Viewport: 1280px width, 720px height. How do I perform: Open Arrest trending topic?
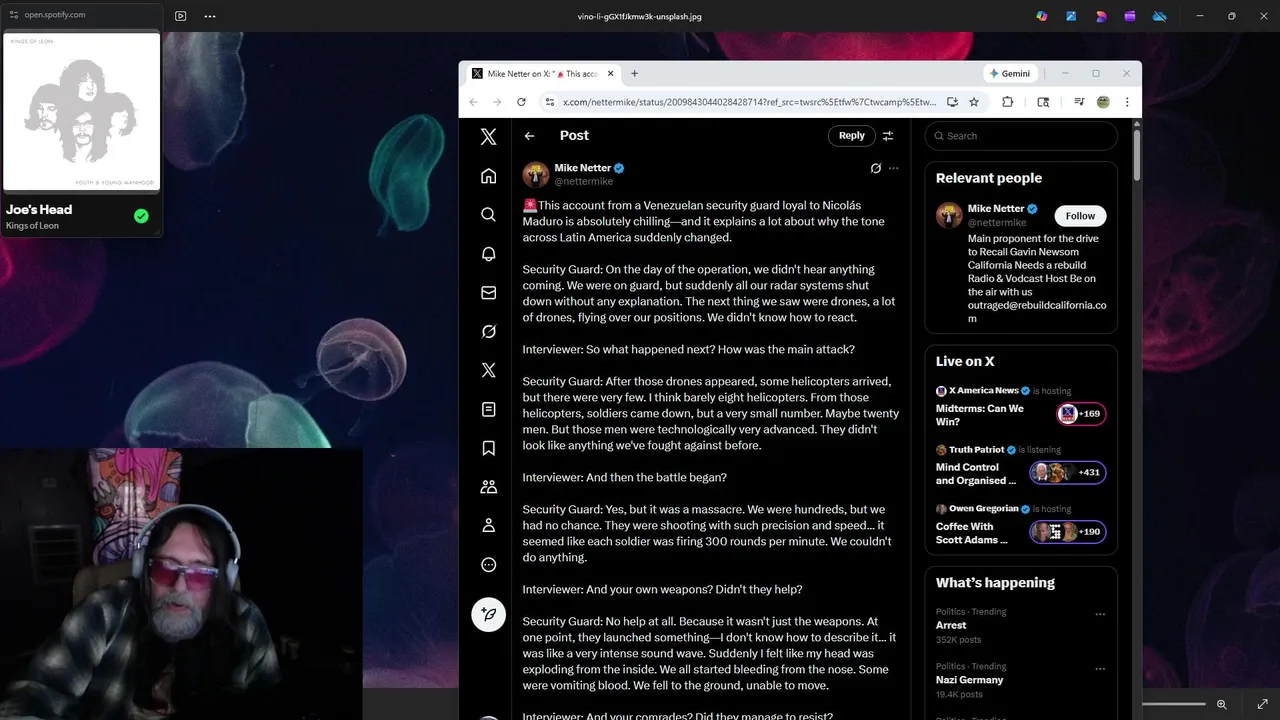click(x=951, y=625)
